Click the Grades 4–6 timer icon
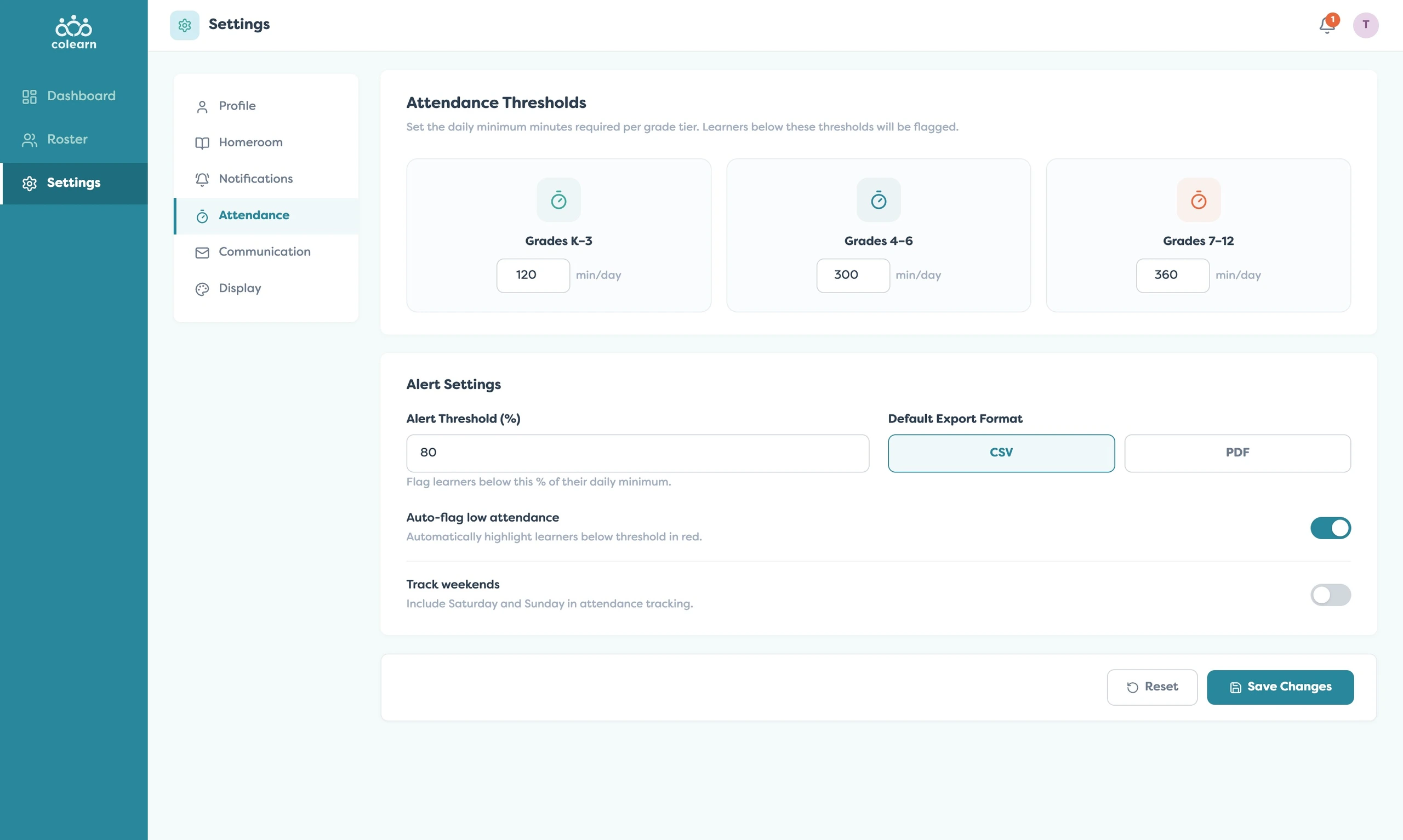Image resolution: width=1403 pixels, height=840 pixels. tap(879, 200)
